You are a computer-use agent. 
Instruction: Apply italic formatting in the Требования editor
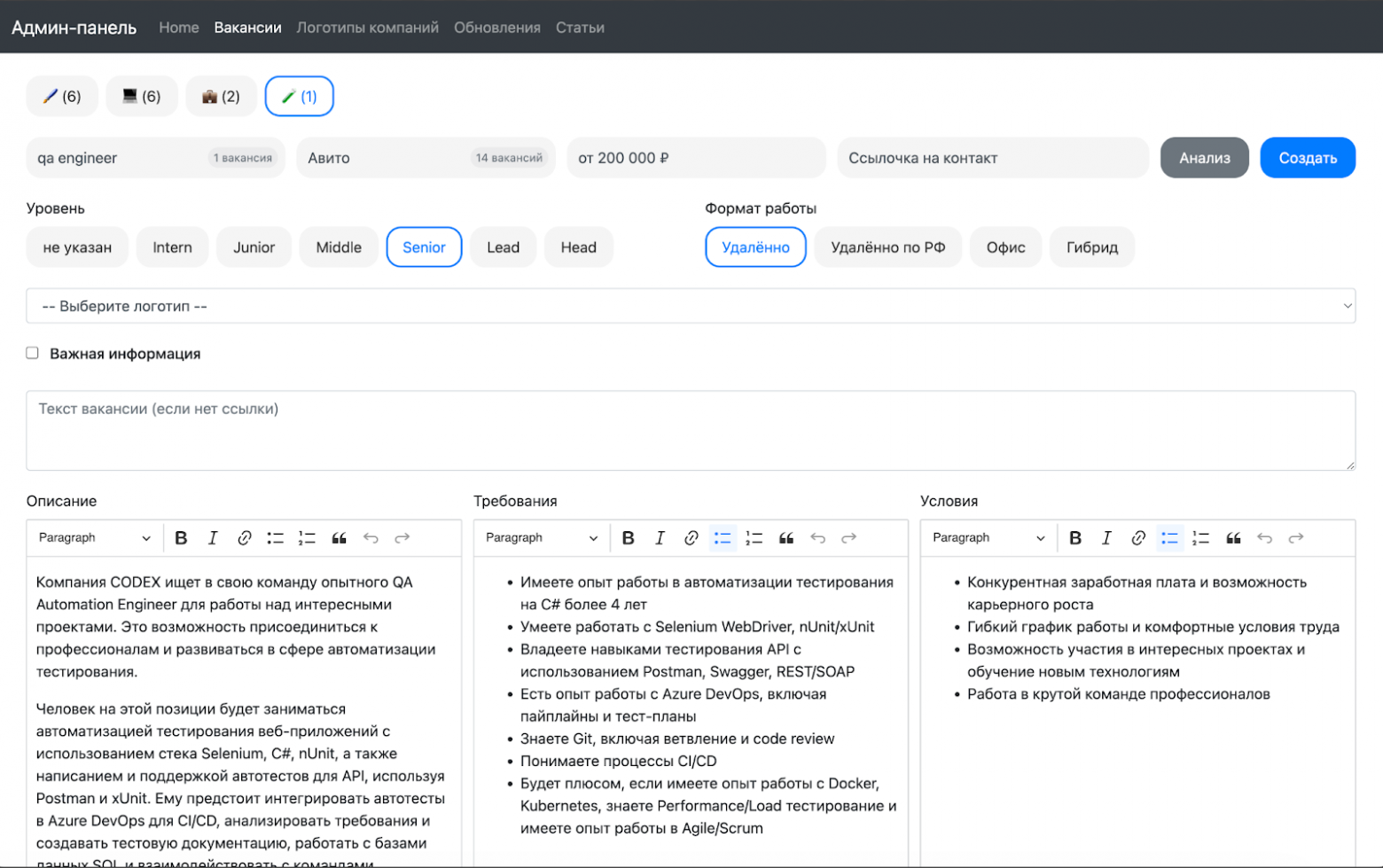(x=660, y=537)
